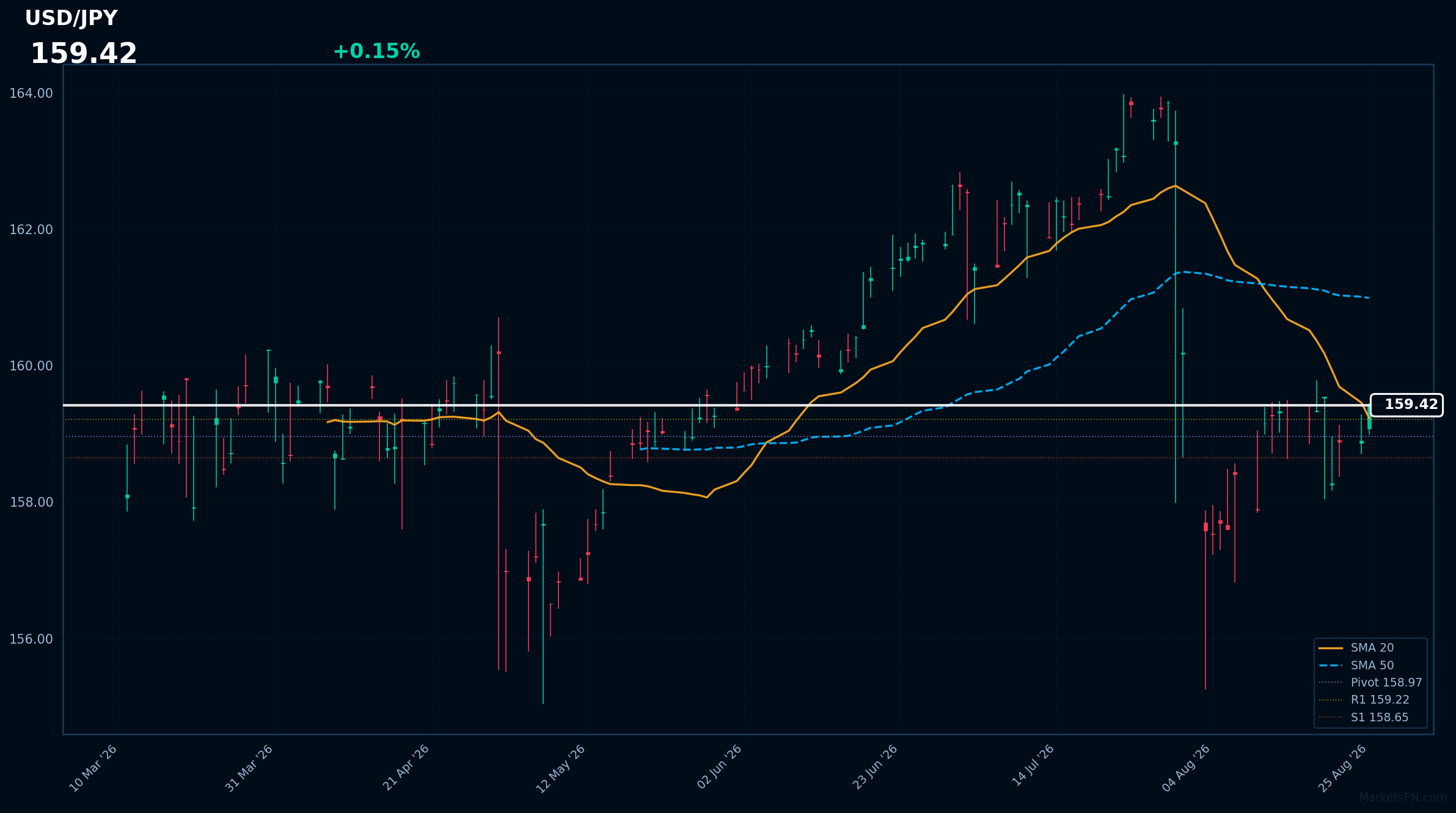
Task: Click the 10 Mar '26 date label
Action: pos(93,768)
